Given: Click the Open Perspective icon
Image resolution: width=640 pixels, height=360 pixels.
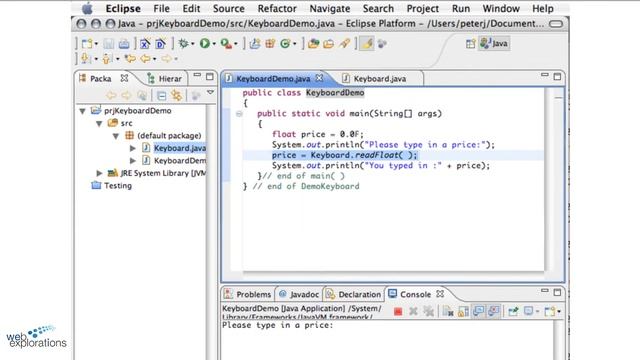Looking at the screenshot, I should click(471, 43).
